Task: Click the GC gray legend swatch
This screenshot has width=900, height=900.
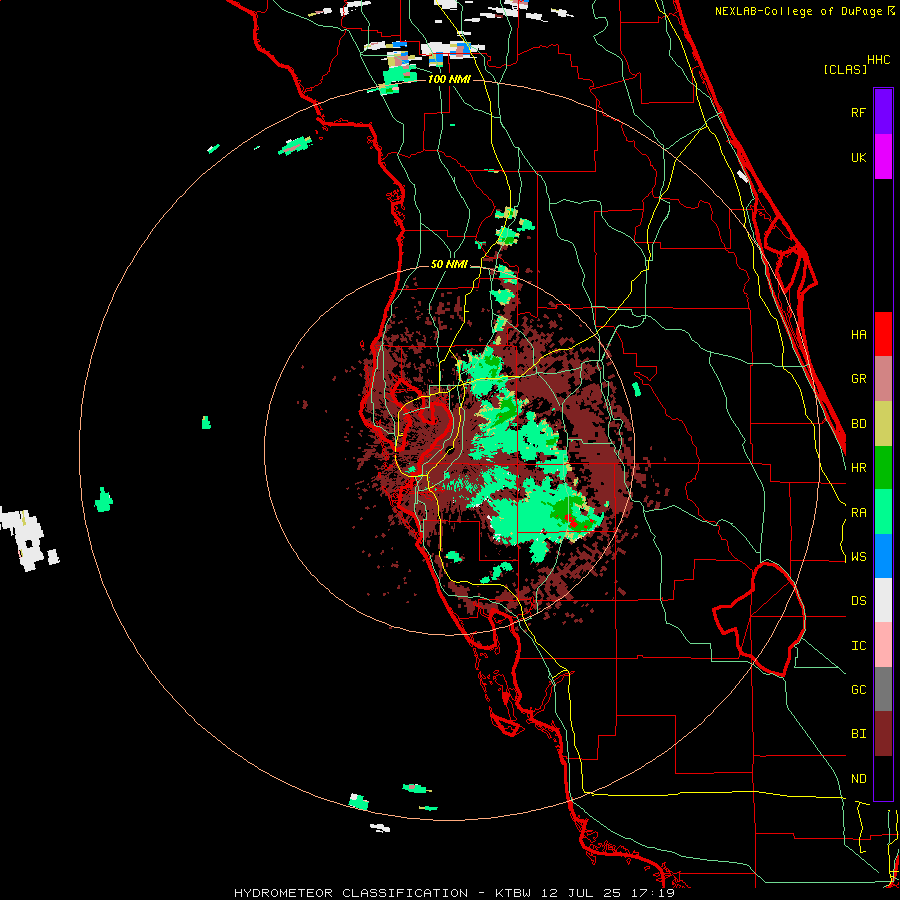Action: click(883, 689)
